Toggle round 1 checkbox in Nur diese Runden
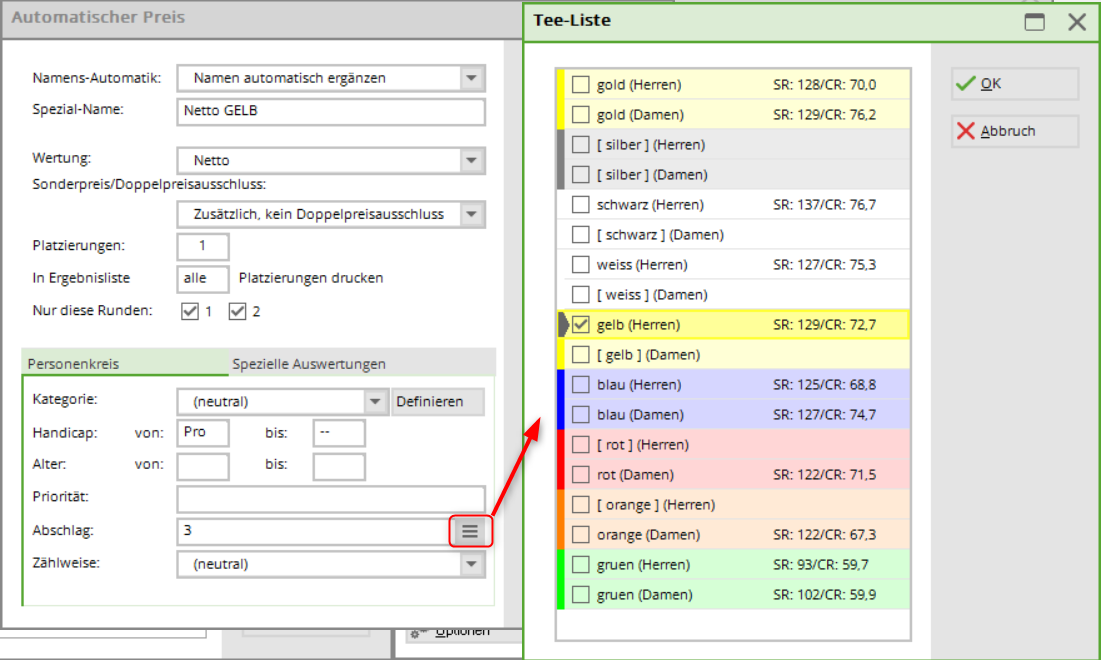This screenshot has width=1101, height=660. pos(190,311)
